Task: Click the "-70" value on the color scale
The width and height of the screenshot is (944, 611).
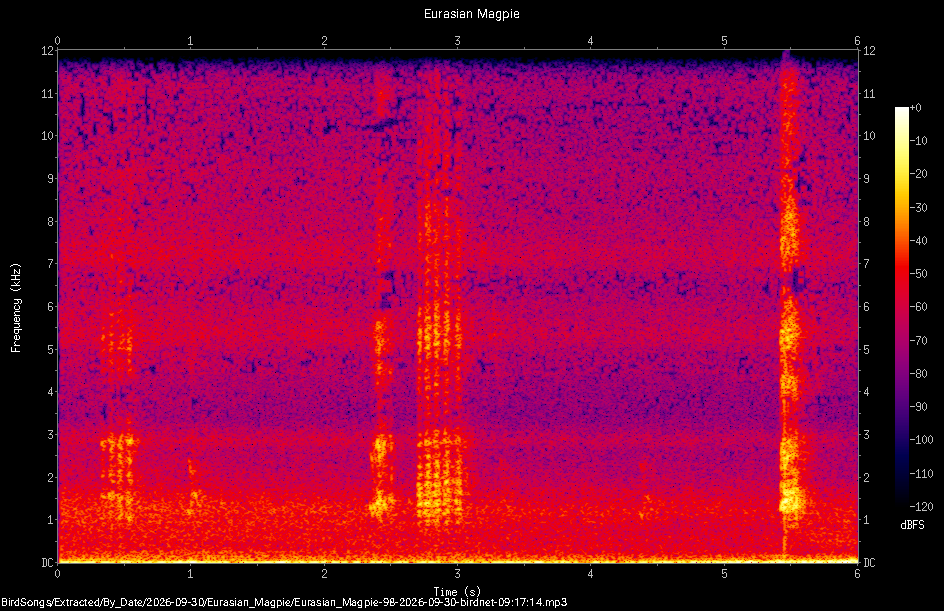Action: point(919,341)
